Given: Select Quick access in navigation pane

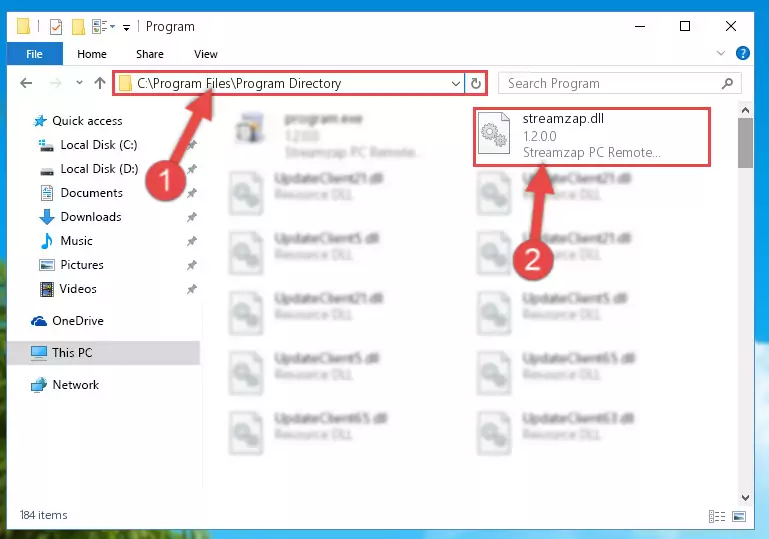Looking at the screenshot, I should (87, 121).
